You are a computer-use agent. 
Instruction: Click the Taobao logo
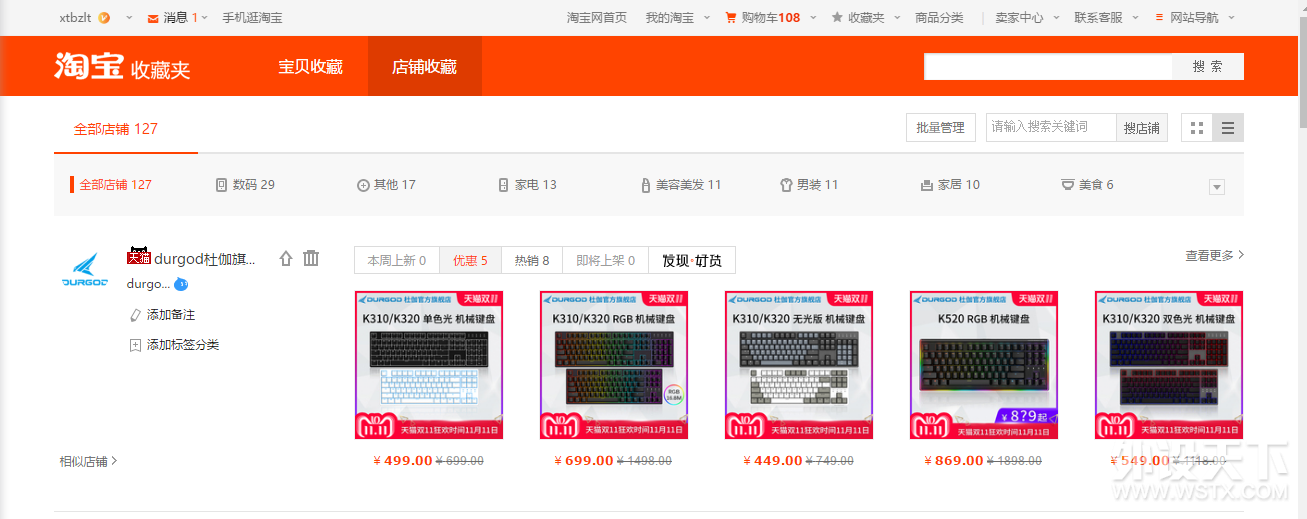89,66
